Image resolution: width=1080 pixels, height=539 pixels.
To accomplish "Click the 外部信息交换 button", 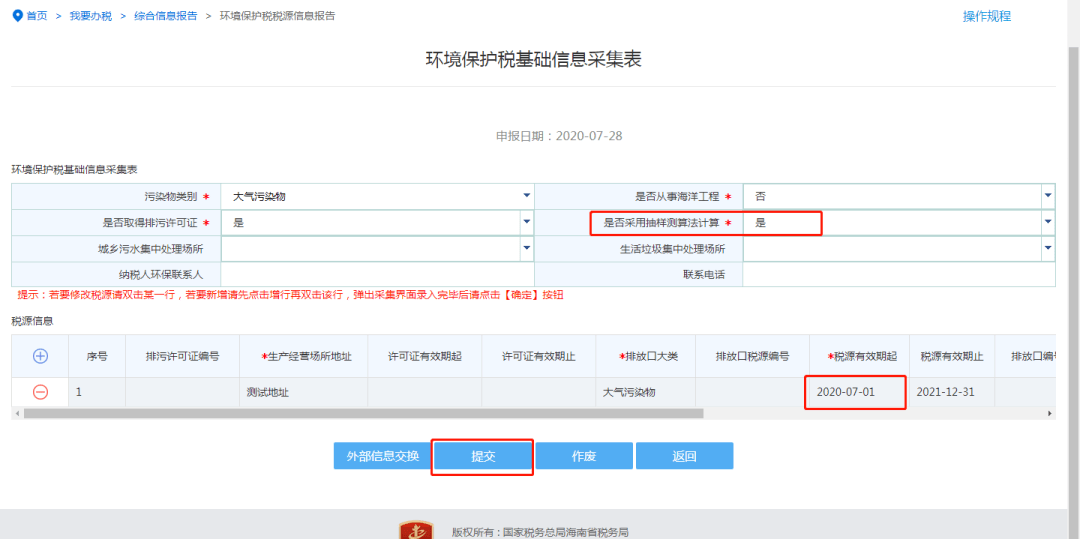I will tap(382, 456).
